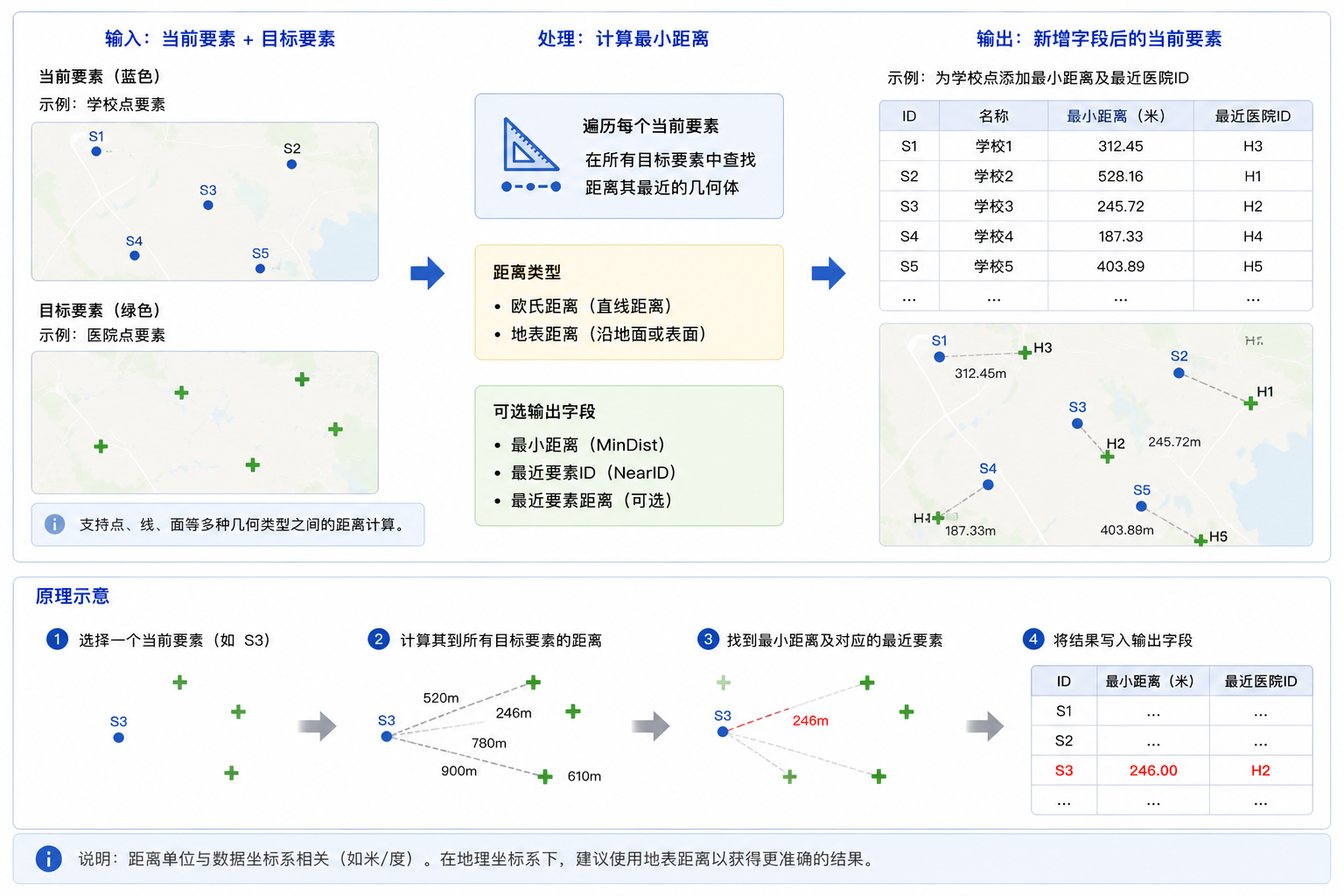Image resolution: width=1344 pixels, height=896 pixels.
Task: Click the red 246m label in step 3
Action: click(810, 720)
